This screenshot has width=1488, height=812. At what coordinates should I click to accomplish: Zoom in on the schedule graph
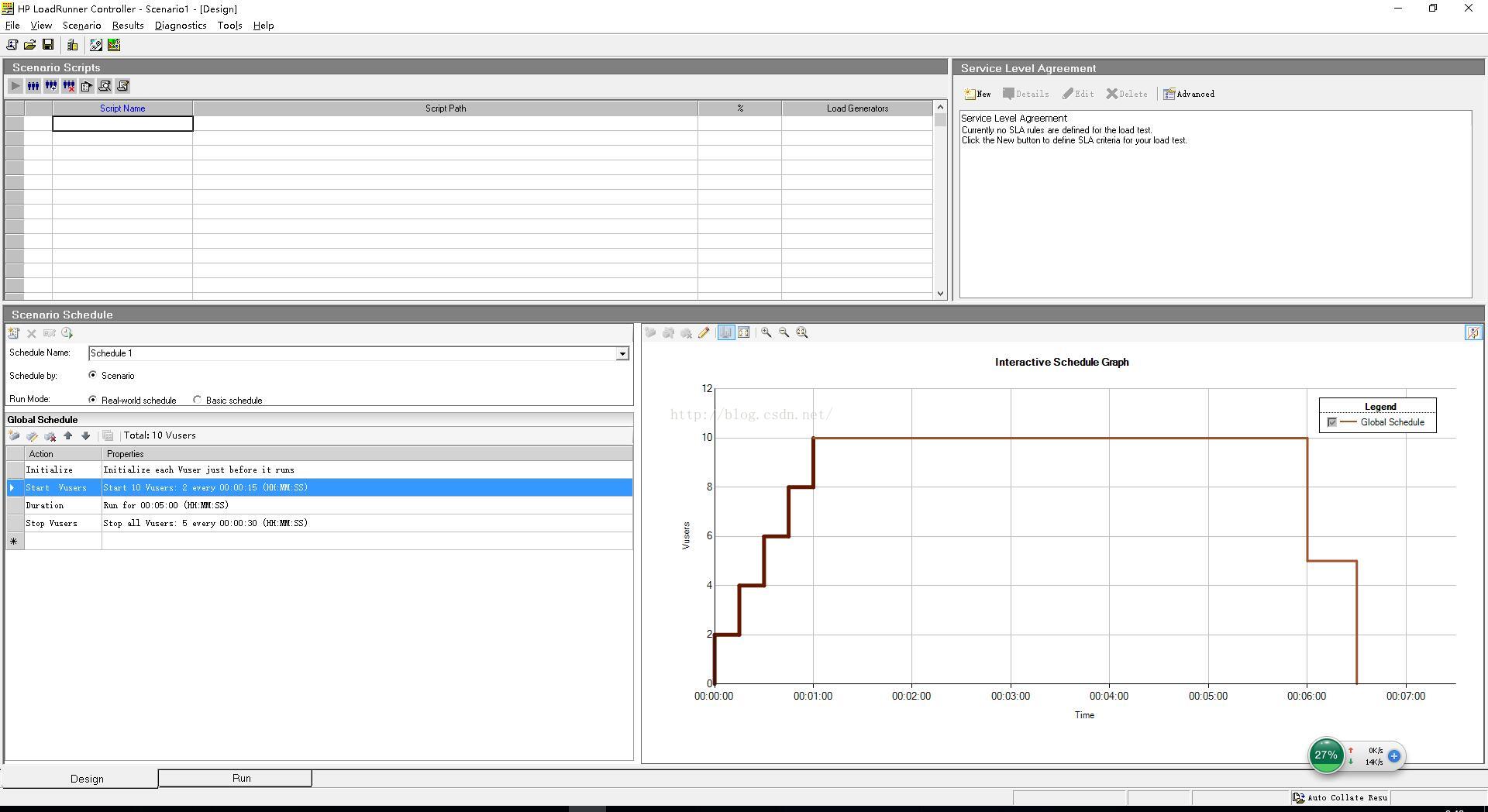pos(766,332)
